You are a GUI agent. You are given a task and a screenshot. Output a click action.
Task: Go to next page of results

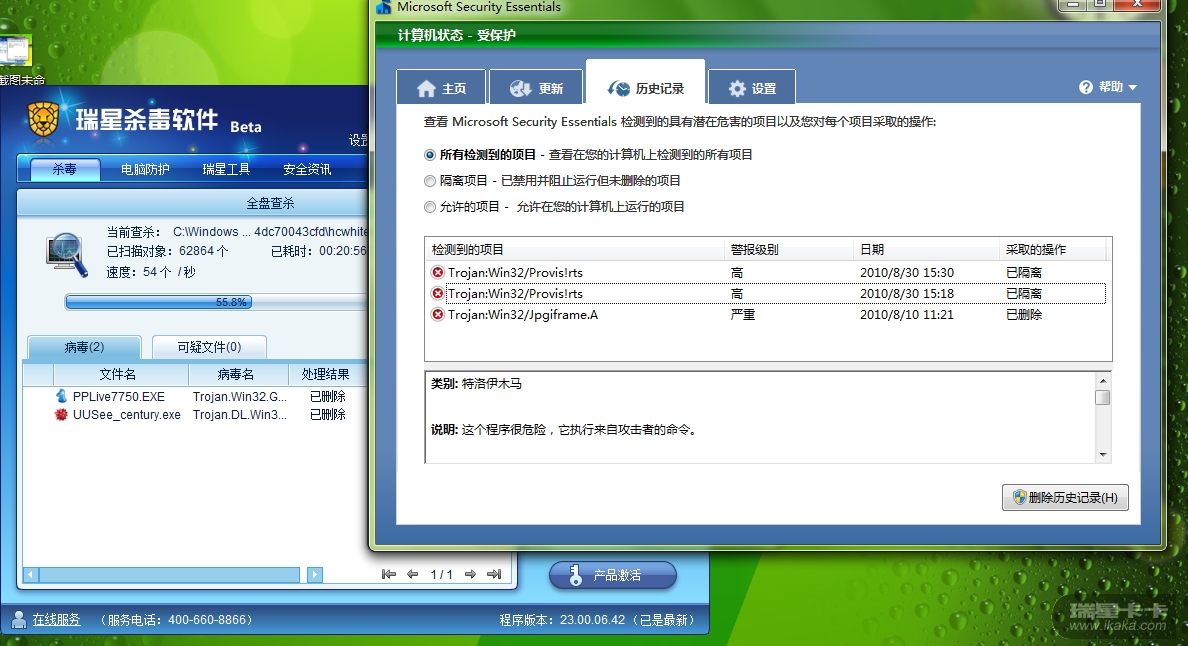click(x=471, y=574)
